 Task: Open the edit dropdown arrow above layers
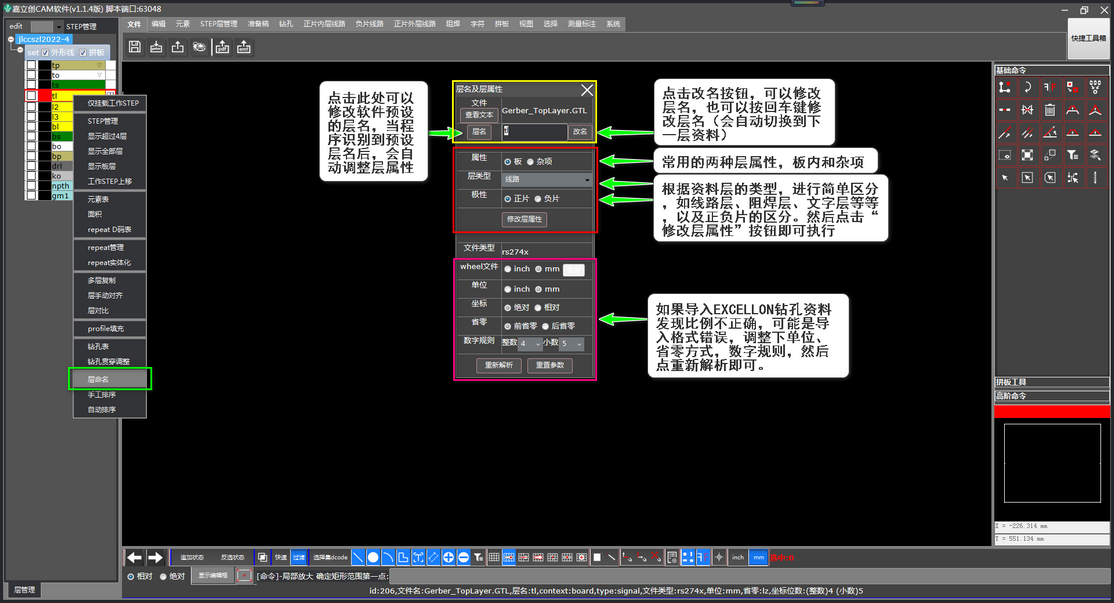[59, 27]
